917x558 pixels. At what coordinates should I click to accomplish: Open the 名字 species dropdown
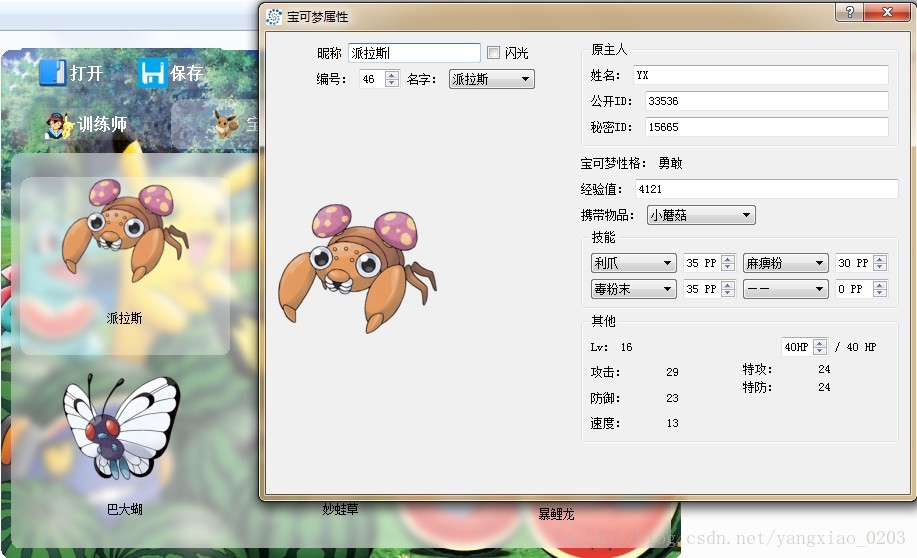(x=492, y=79)
